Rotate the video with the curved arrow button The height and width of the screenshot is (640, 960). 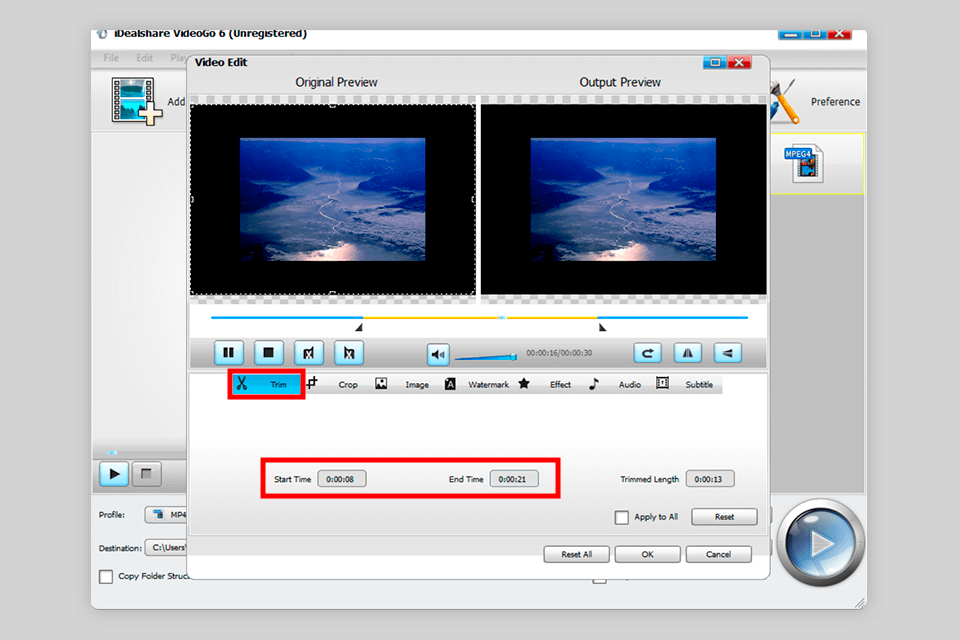point(647,353)
